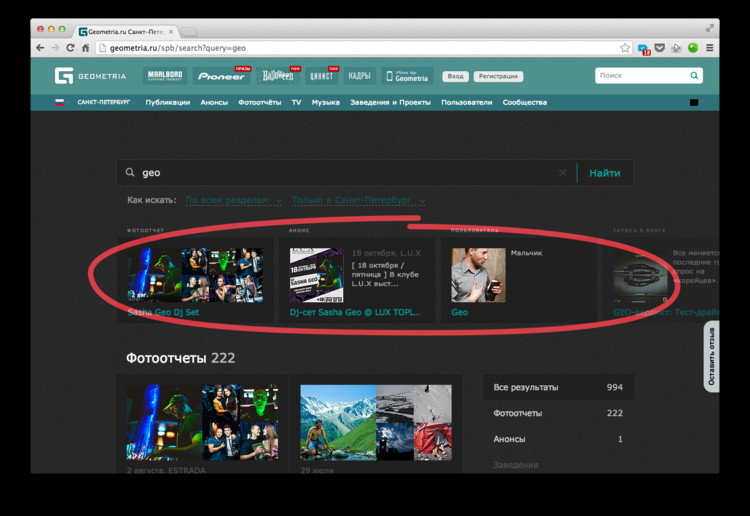This screenshot has width=750, height=516.
Task: Open the Geo user profile thumbnail
Action: click(478, 275)
